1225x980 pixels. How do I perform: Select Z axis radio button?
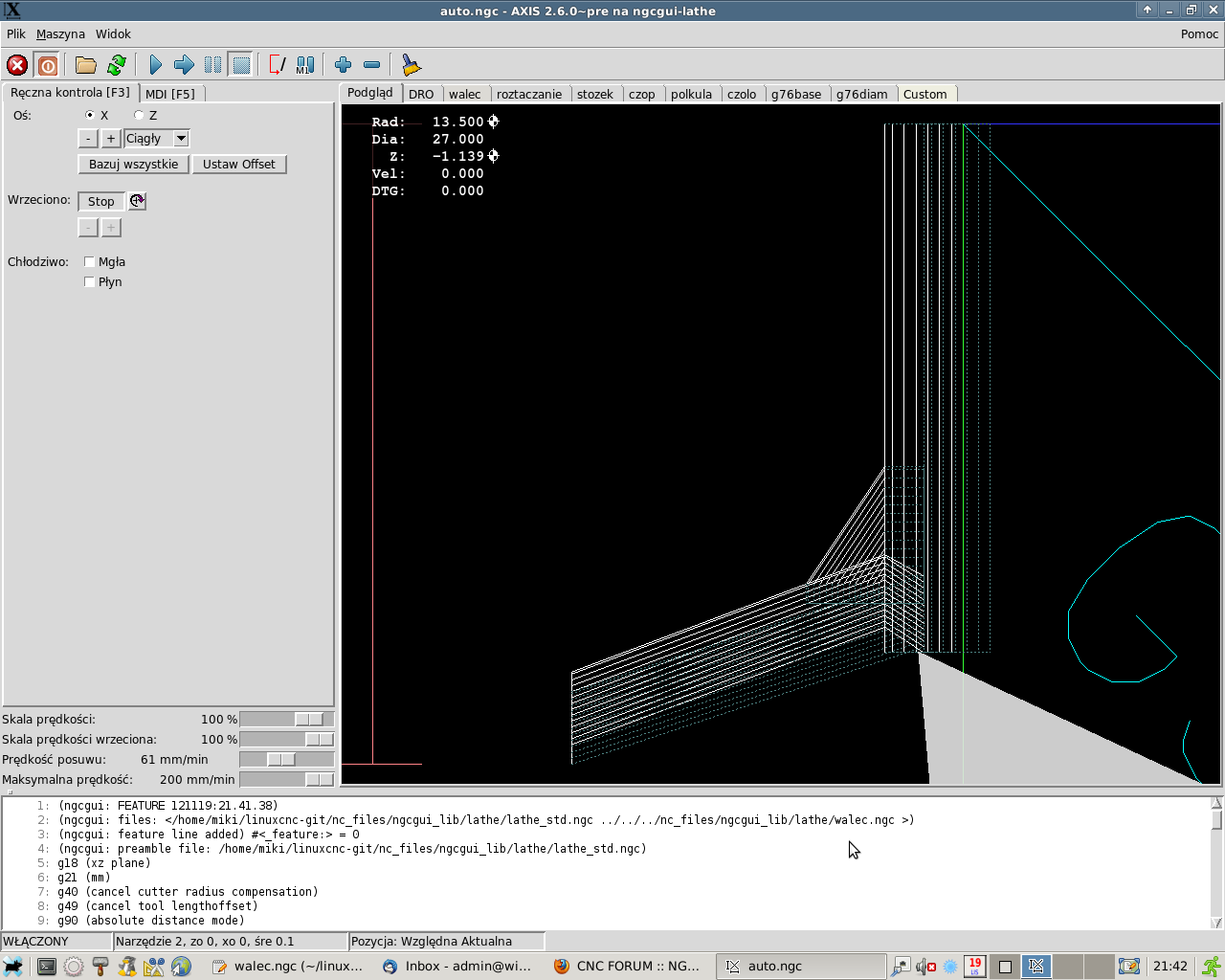(x=139, y=115)
